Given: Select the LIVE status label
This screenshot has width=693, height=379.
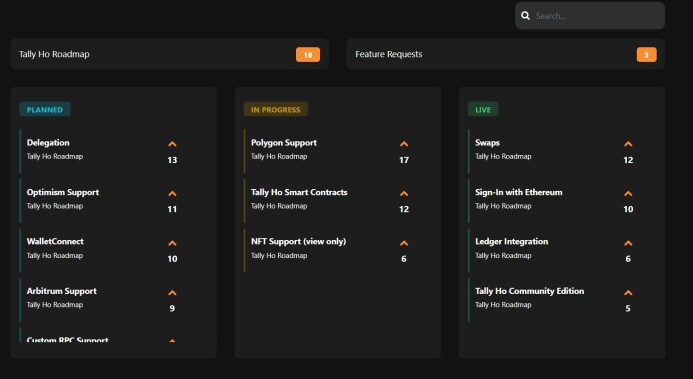Looking at the screenshot, I should point(483,110).
